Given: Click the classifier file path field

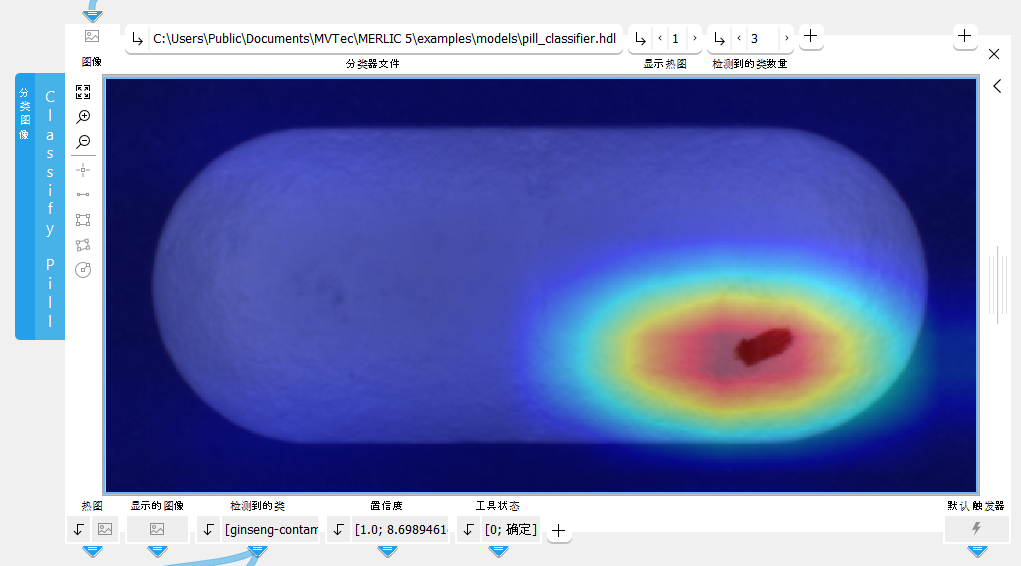Looking at the screenshot, I should pos(384,39).
